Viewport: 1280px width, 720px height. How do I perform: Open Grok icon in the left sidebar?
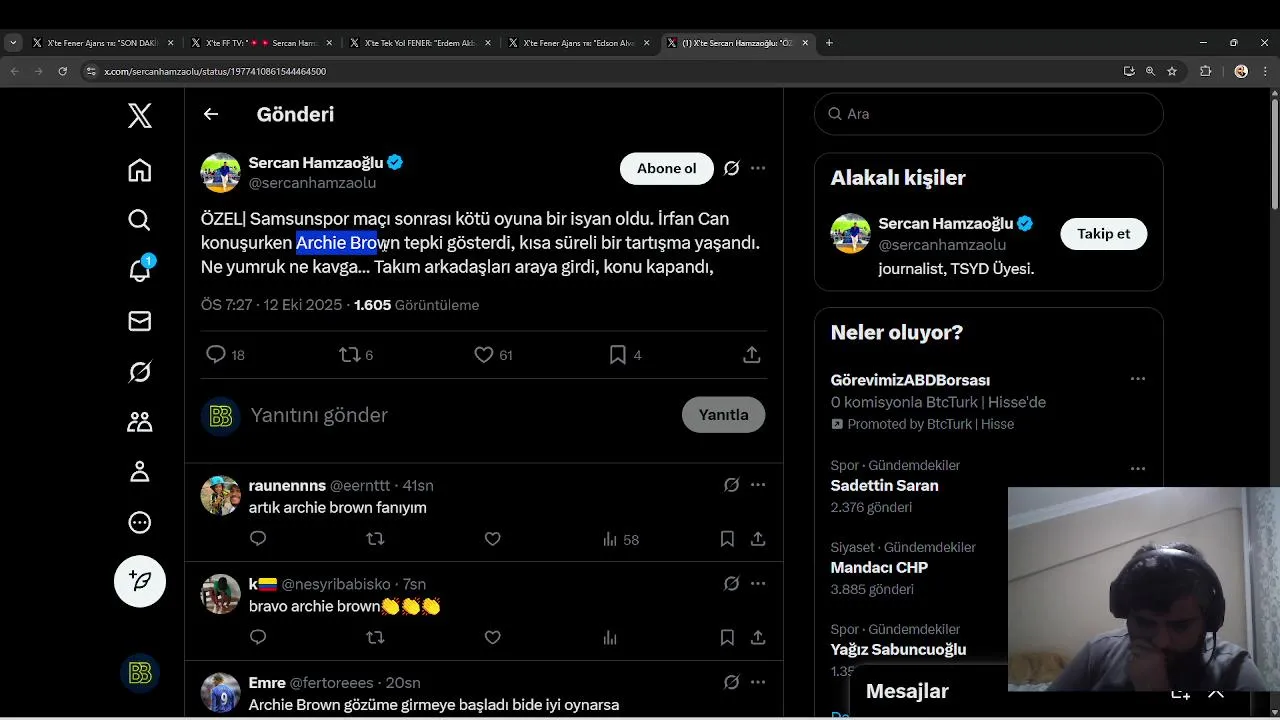tap(140, 372)
